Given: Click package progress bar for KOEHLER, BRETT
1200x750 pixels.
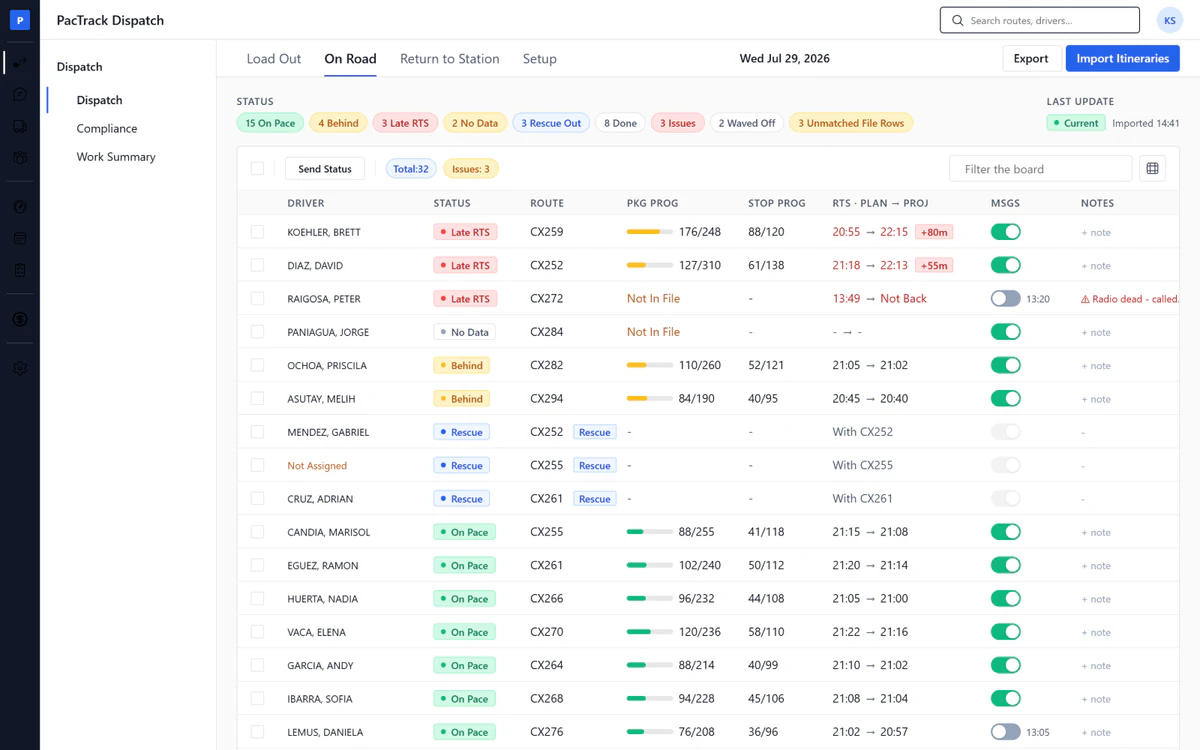Looking at the screenshot, I should (650, 232).
